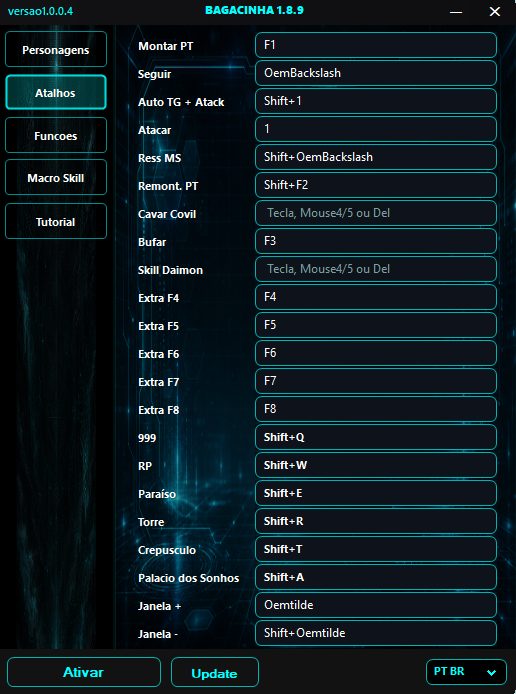
Task: Click the dropdown chevron next to PT BR
Action: [491, 673]
